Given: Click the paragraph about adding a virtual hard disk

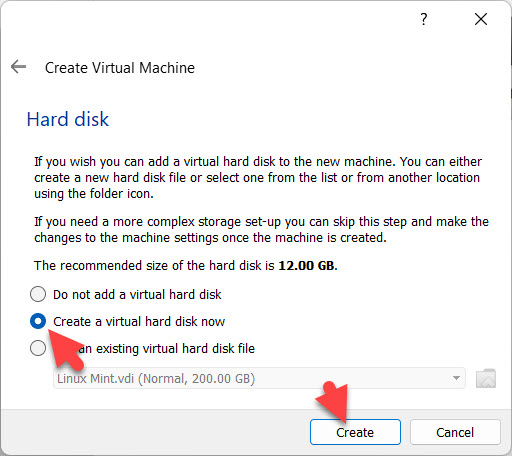Looking at the screenshot, I should (258, 178).
